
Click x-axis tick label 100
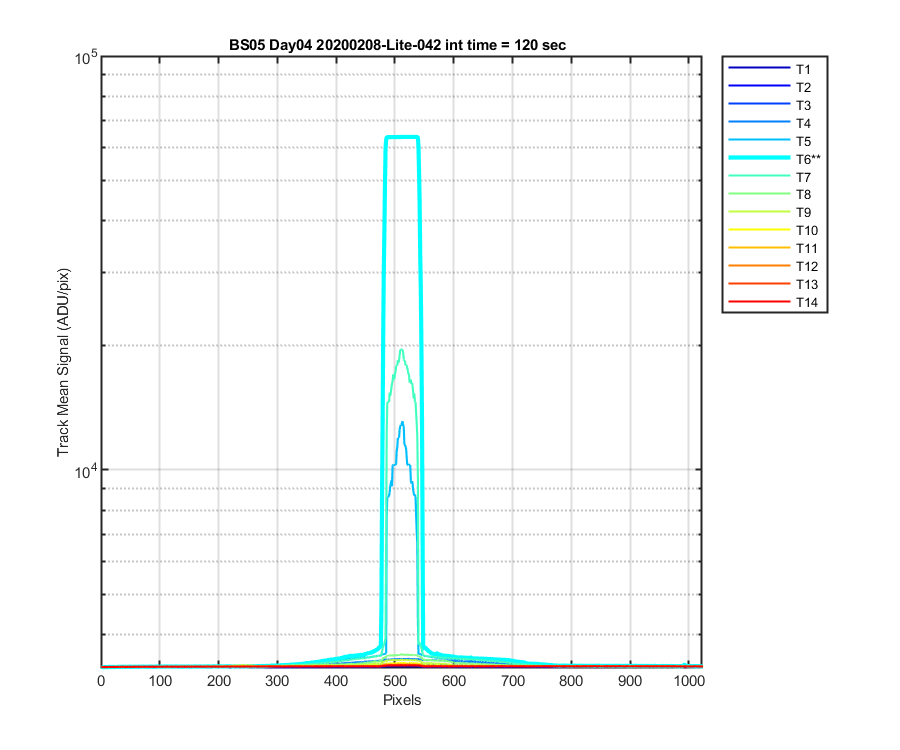pyautogui.click(x=160, y=681)
